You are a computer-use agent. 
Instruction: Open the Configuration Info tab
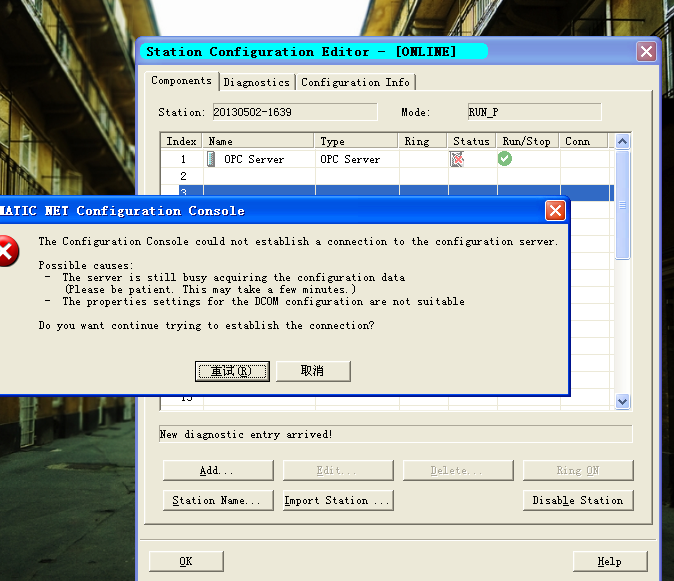coord(355,82)
